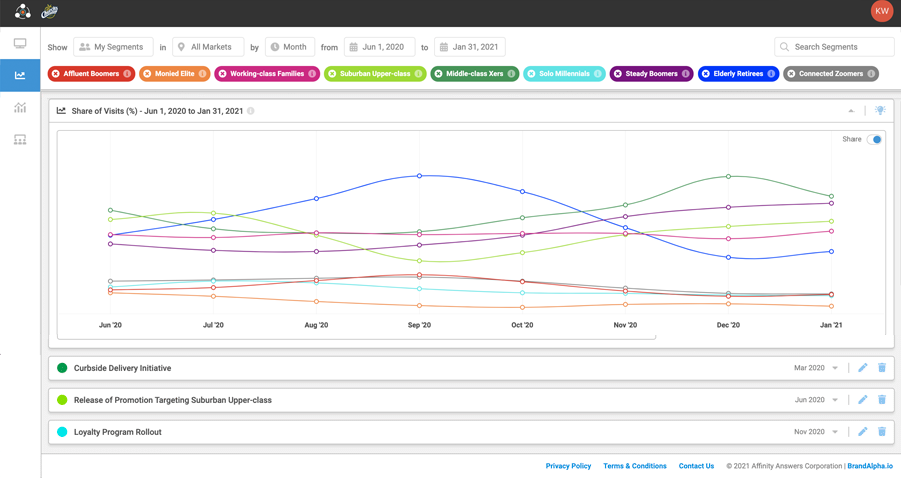This screenshot has height=478, width=901.
Task: Open the grid table sidebar icon
Action: click(x=20, y=140)
